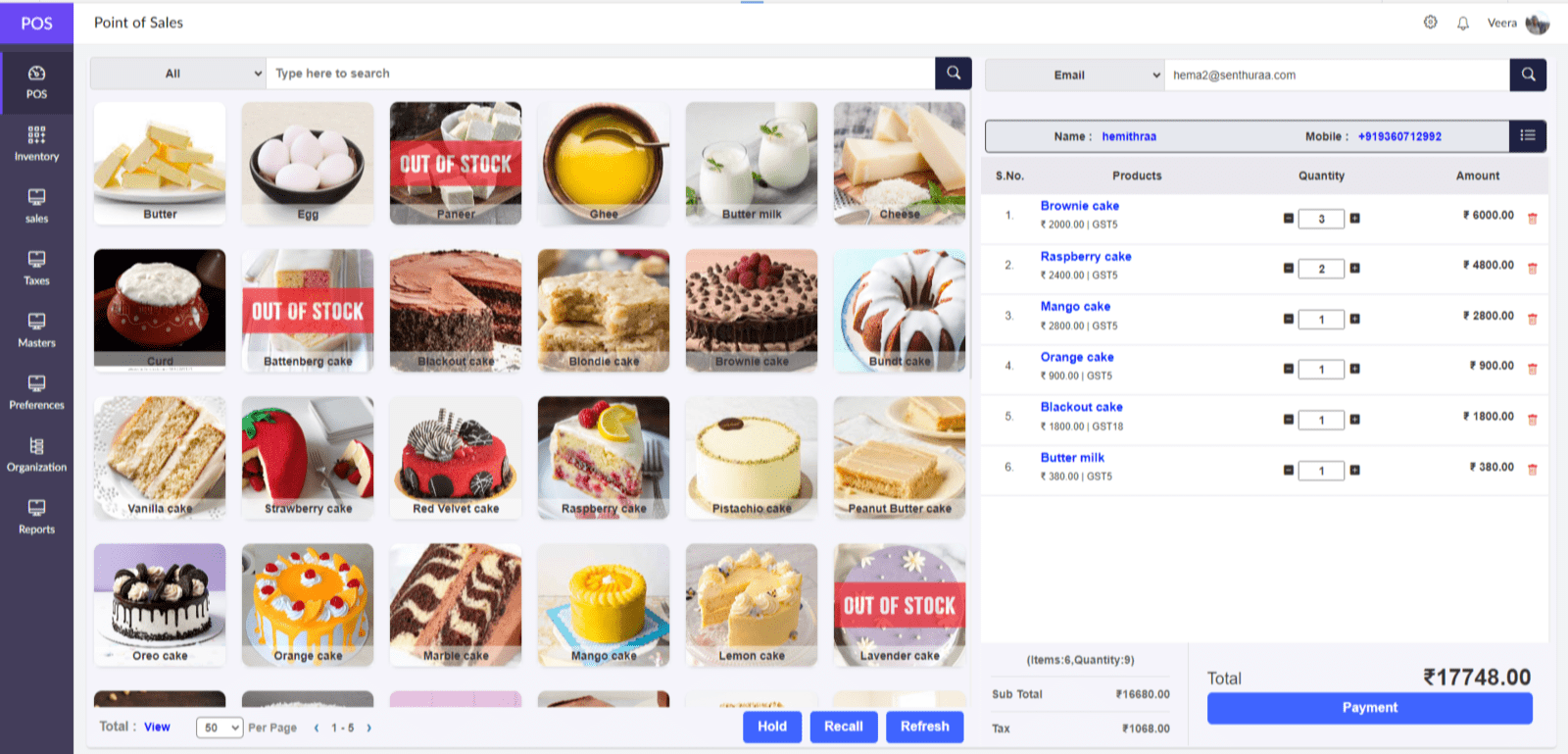Delete Brownie cake from the cart

(1533, 219)
